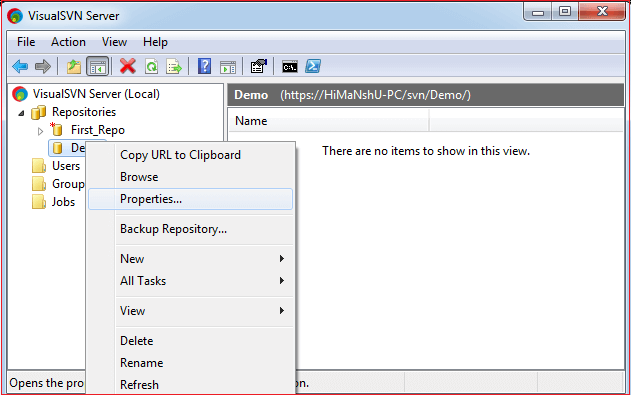Viewport: 631px width, 395px height.
Task: Click the Up one level folder icon
Action: pos(74,66)
